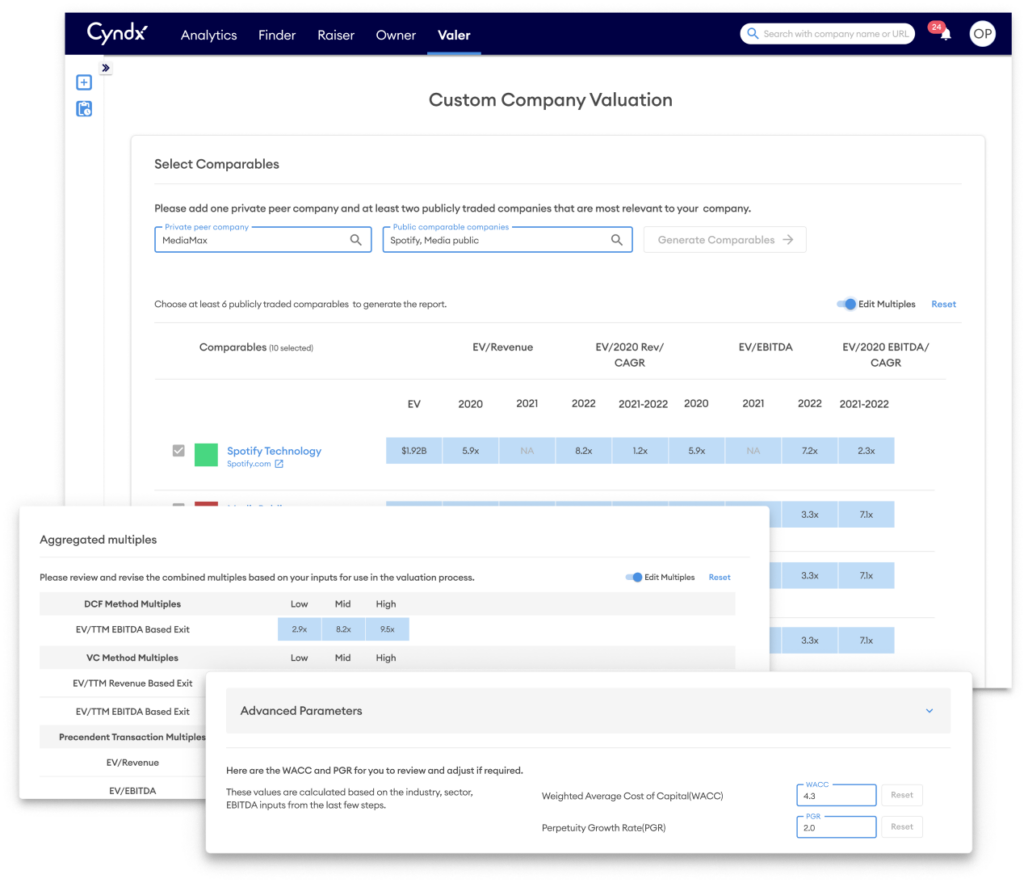Click the Cyndx logo
Image resolution: width=1024 pixels, height=883 pixels.
[x=118, y=33]
